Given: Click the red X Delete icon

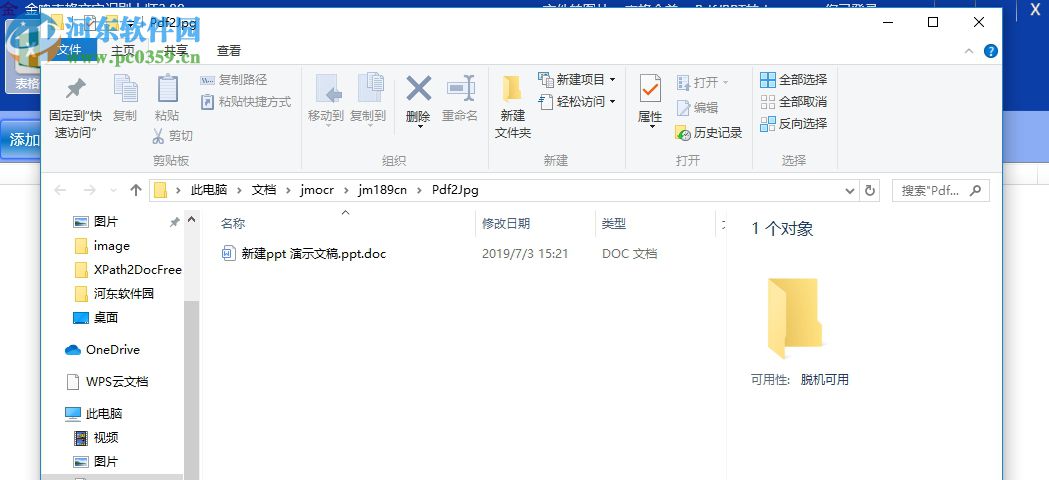Looking at the screenshot, I should point(418,90).
